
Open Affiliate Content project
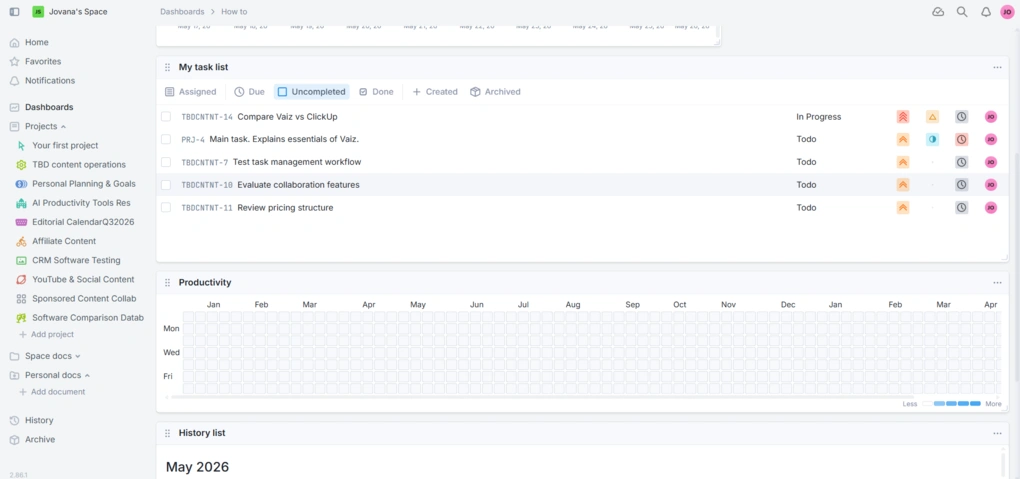click(x=64, y=241)
